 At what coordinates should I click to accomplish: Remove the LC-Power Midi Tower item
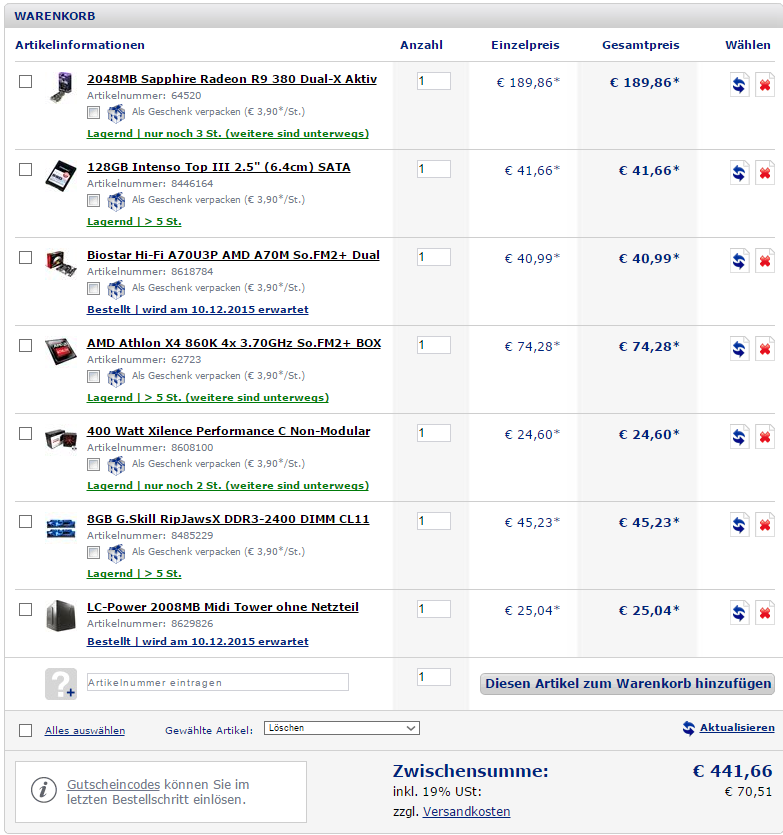point(764,613)
